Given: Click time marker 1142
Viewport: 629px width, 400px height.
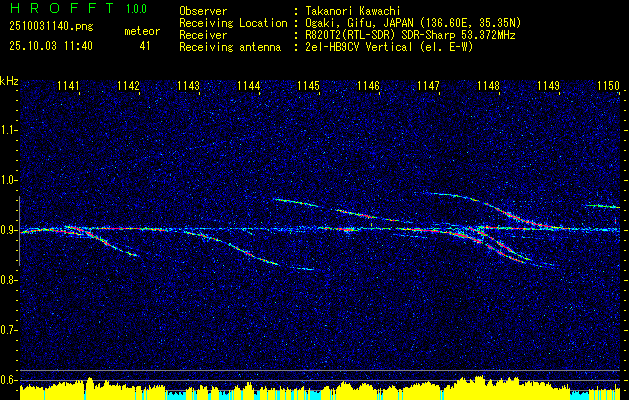Looking at the screenshot, I should [x=128, y=86].
